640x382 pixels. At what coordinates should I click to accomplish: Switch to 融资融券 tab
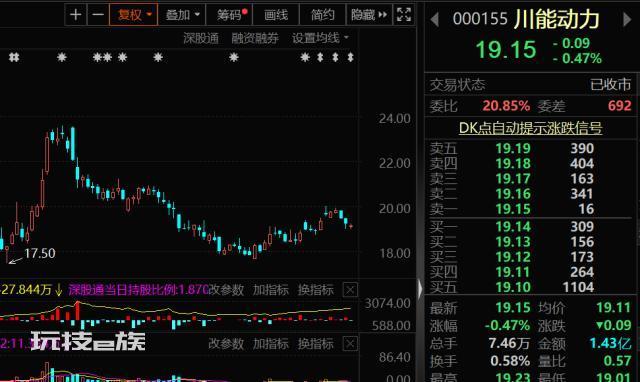pos(255,38)
